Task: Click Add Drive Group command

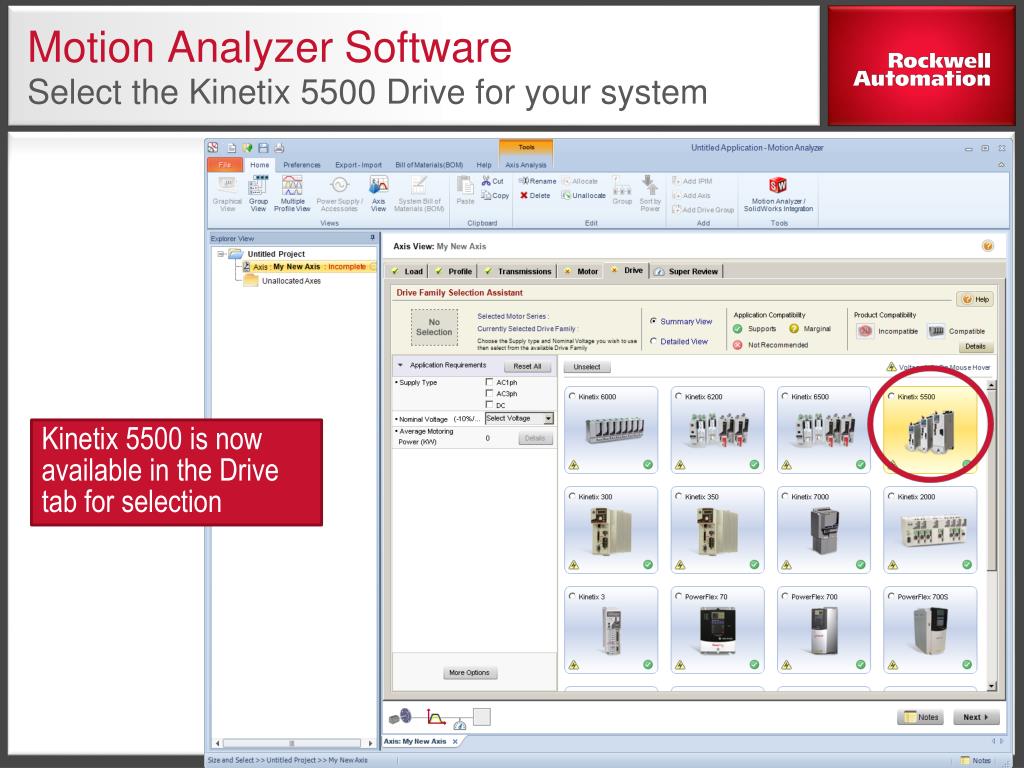Action: tap(703, 210)
